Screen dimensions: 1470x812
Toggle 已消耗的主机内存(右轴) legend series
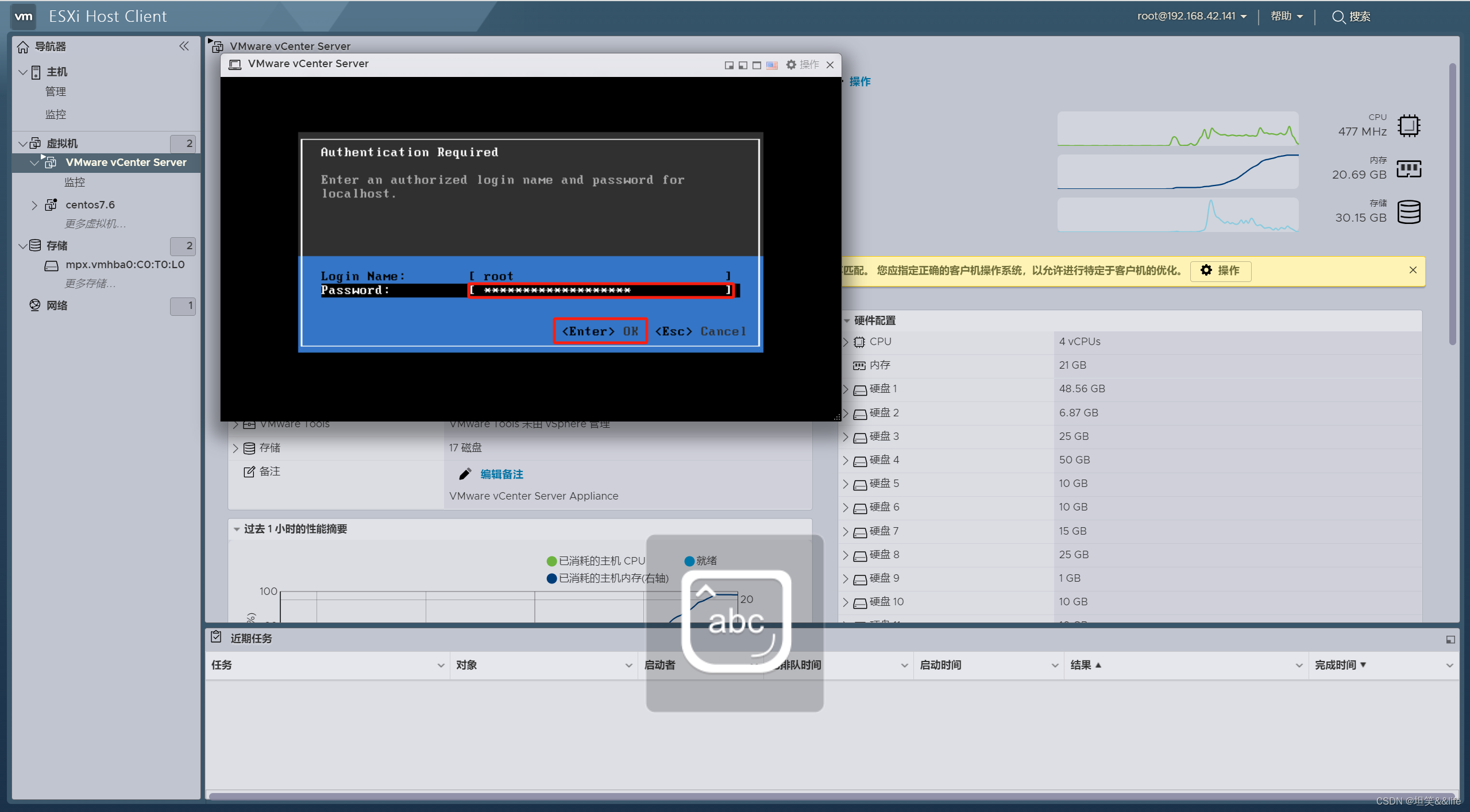point(608,578)
